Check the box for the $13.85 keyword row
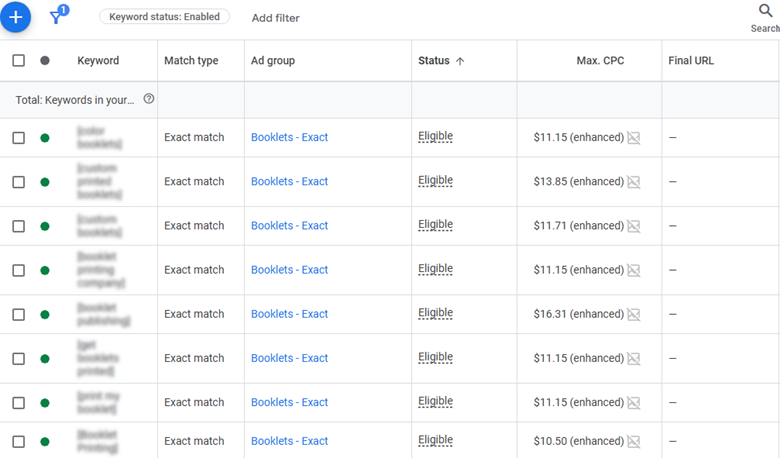This screenshot has width=780, height=458. pyautogui.click(x=18, y=182)
